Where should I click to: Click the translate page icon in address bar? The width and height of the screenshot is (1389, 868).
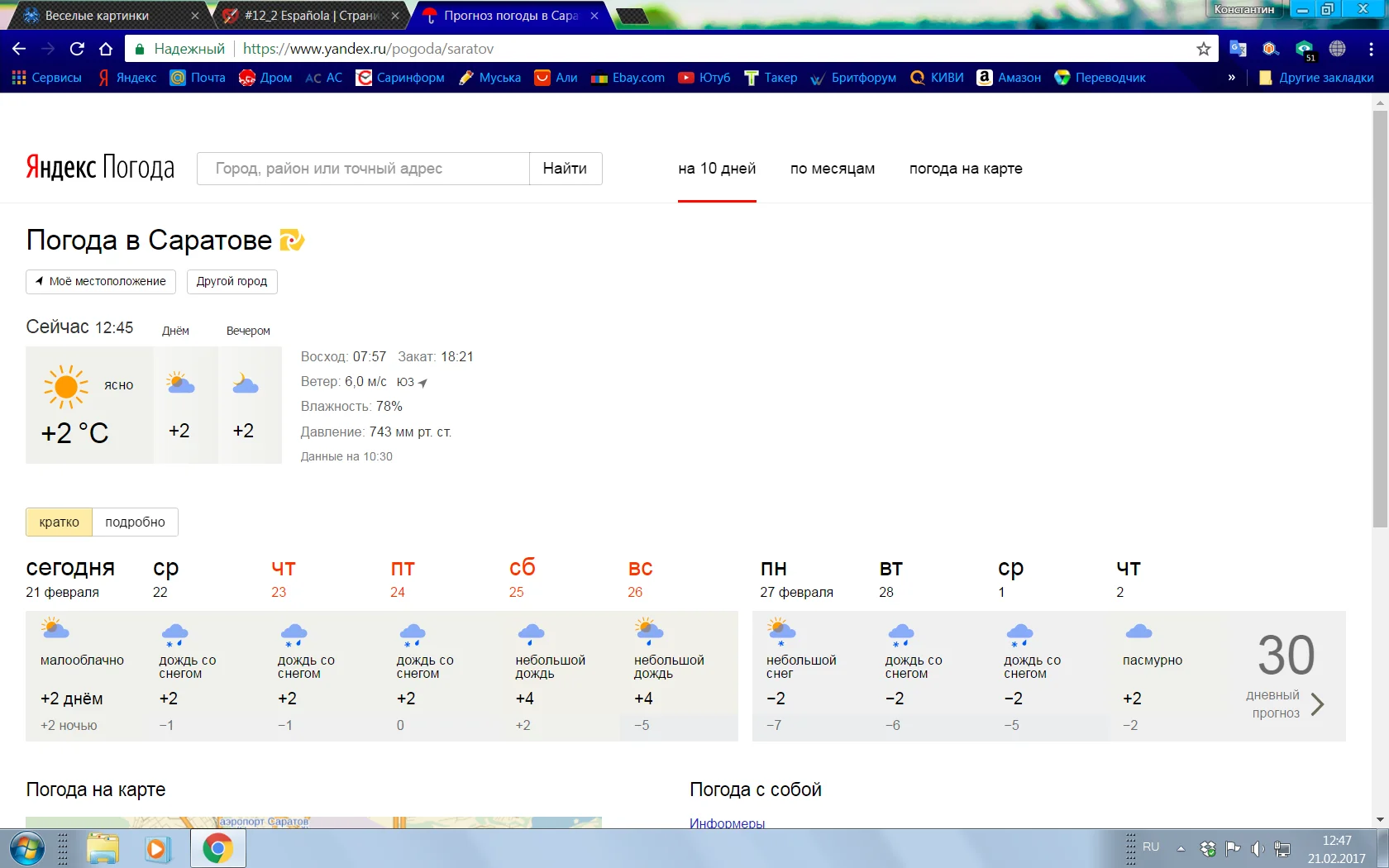click(1237, 49)
